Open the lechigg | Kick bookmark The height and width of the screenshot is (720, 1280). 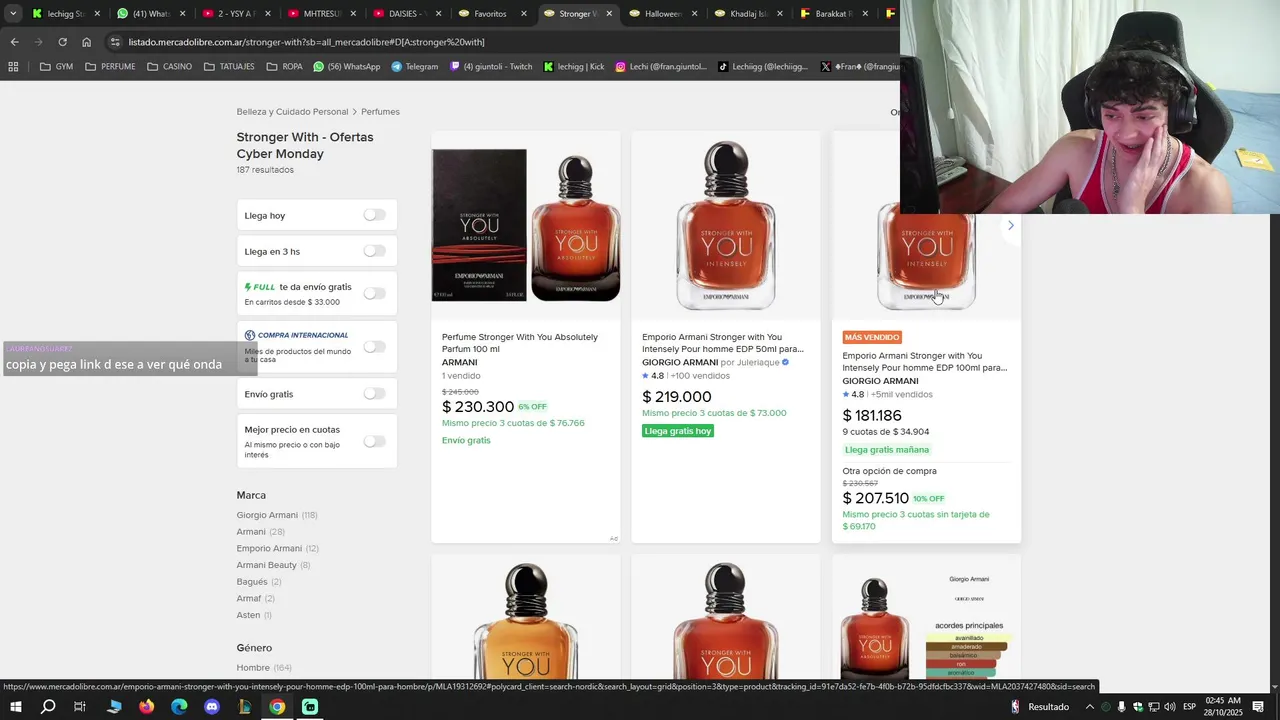[x=574, y=67]
